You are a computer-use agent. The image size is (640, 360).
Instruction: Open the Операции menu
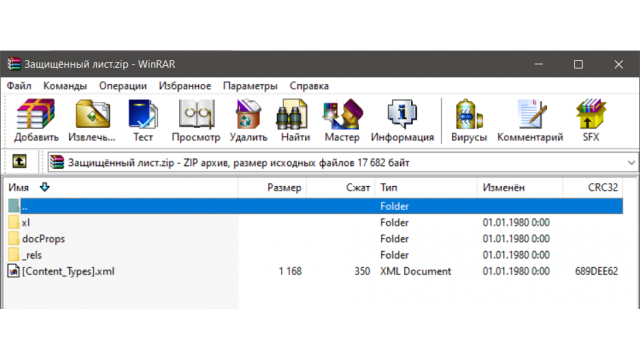coord(123,86)
